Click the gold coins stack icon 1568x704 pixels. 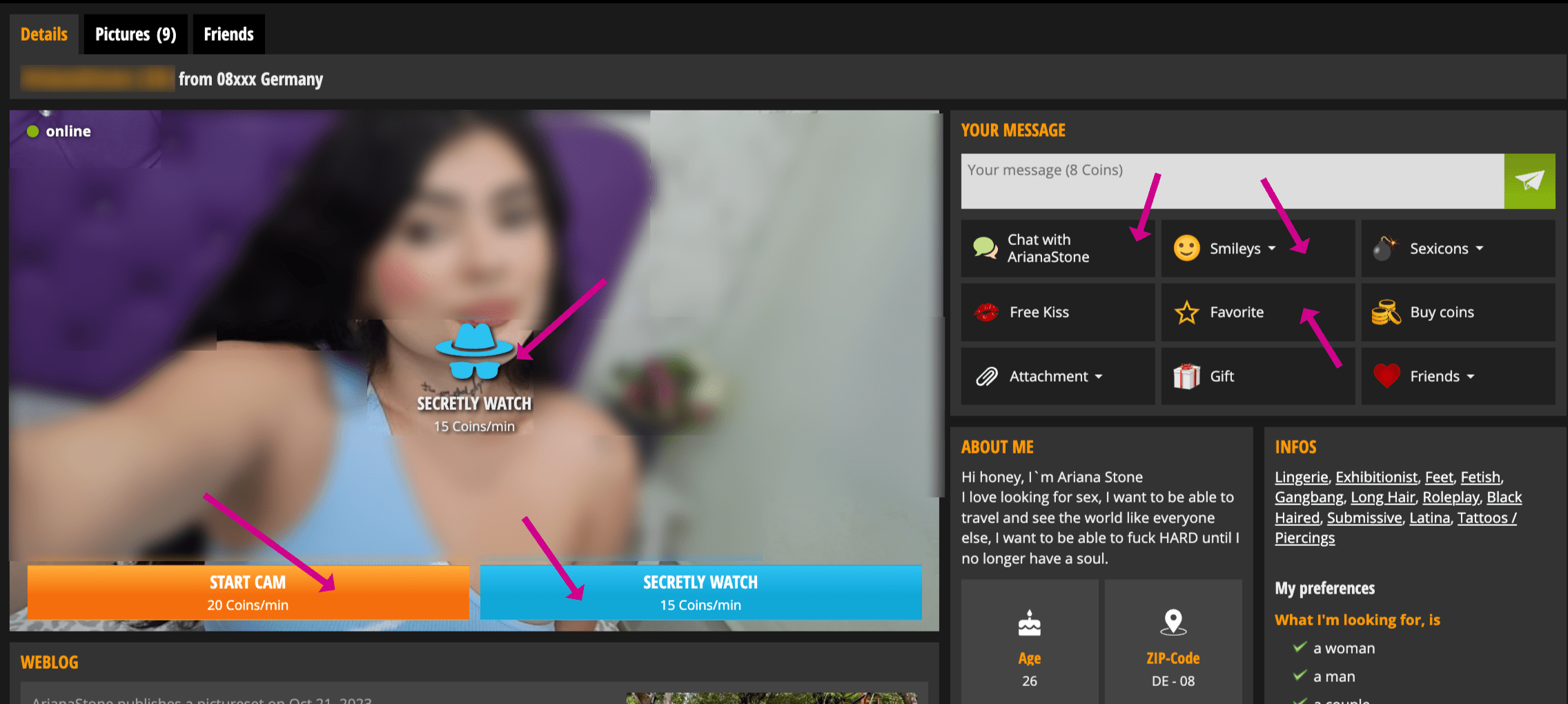click(x=1386, y=313)
